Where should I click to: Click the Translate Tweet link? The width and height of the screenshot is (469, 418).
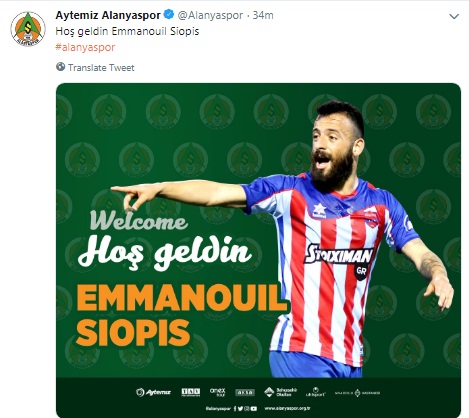[101, 68]
